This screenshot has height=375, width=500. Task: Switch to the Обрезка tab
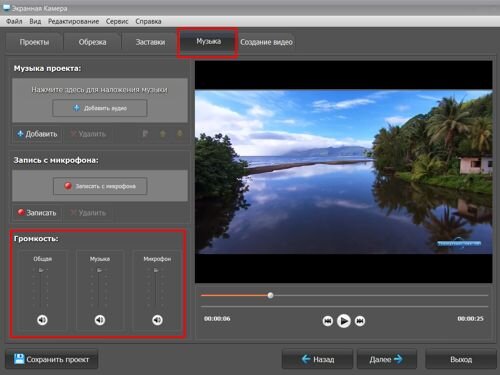tap(92, 42)
